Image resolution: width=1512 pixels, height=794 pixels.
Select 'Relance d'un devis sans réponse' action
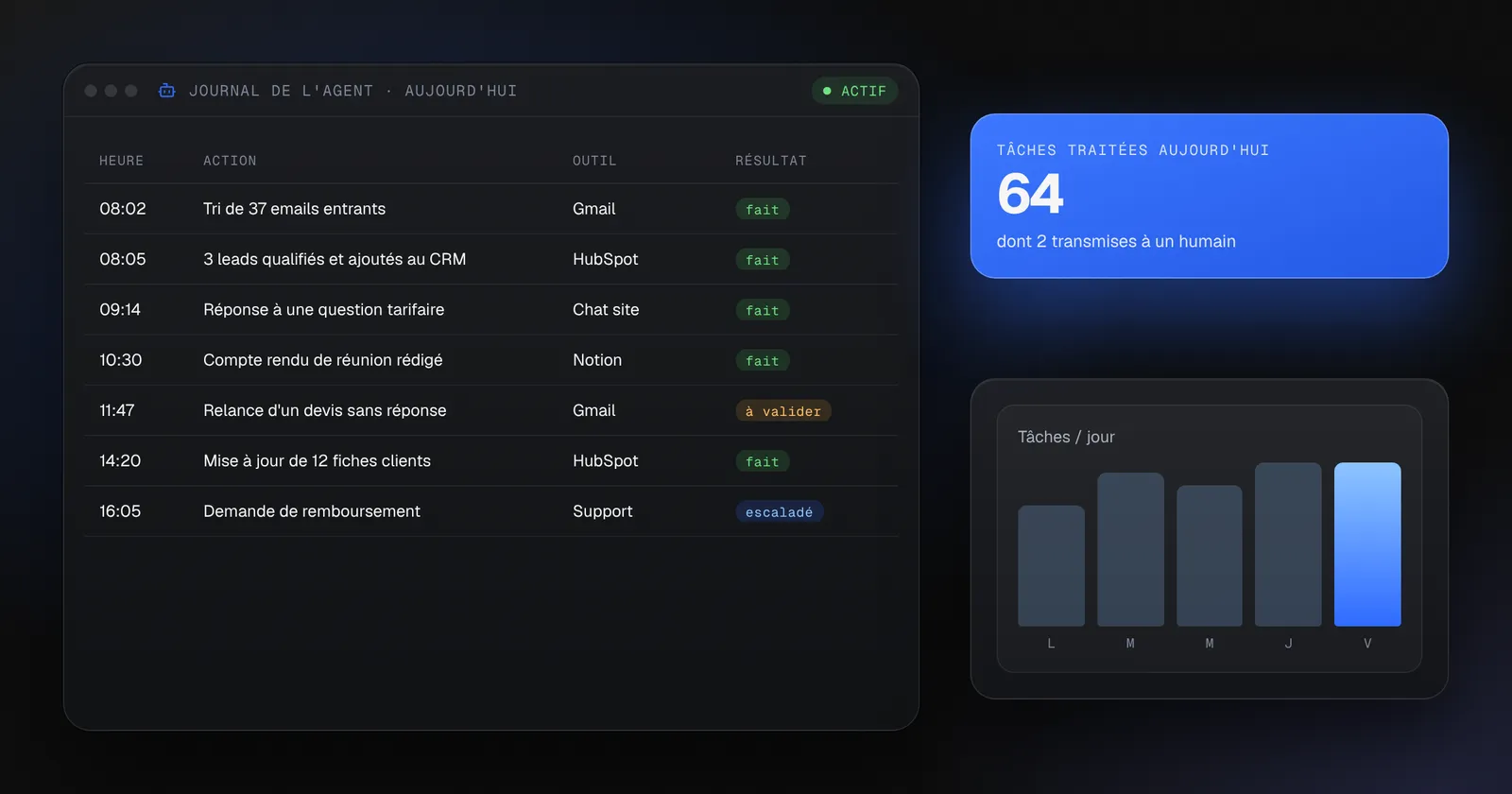(x=325, y=410)
